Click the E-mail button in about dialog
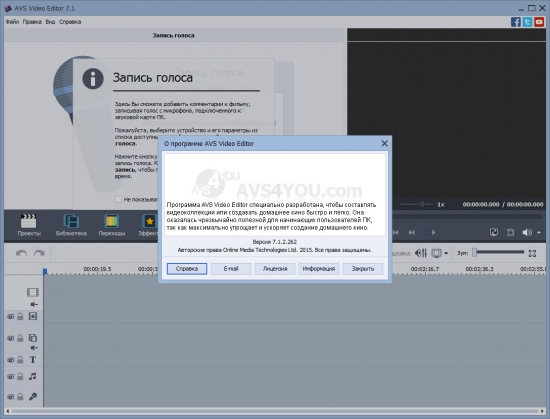 point(231,269)
